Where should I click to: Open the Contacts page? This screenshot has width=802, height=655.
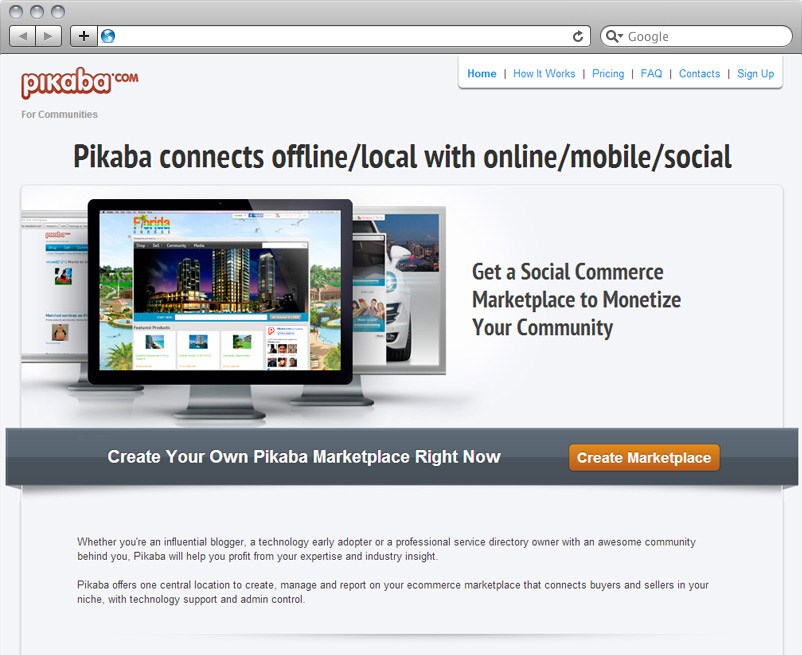tap(699, 74)
